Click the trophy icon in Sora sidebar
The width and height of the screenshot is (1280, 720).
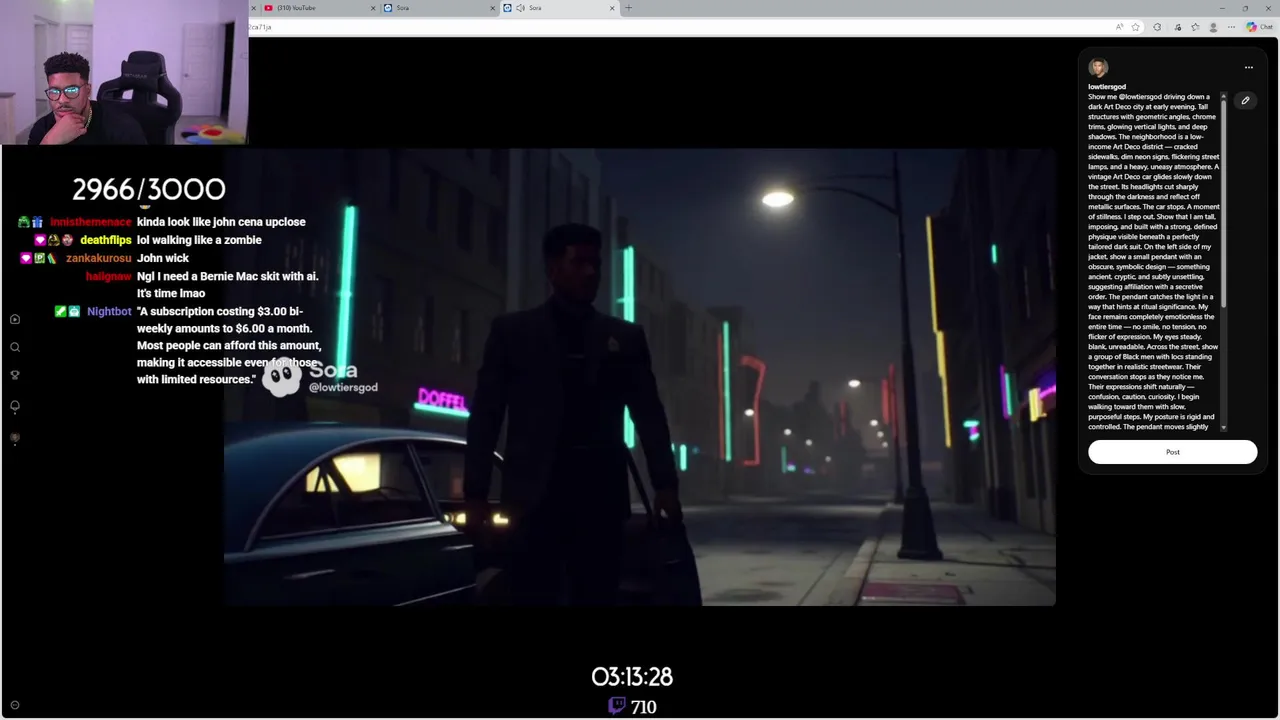tap(15, 375)
